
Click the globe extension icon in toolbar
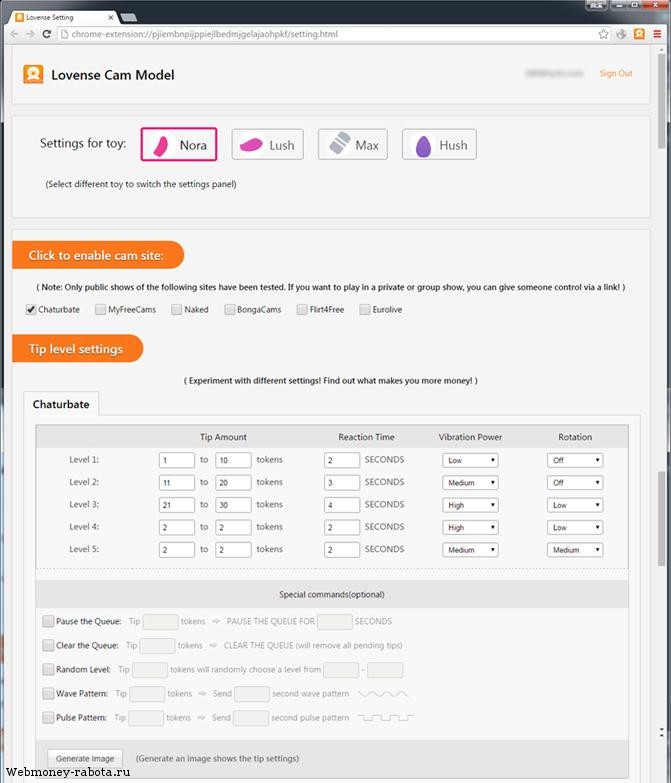[x=621, y=34]
